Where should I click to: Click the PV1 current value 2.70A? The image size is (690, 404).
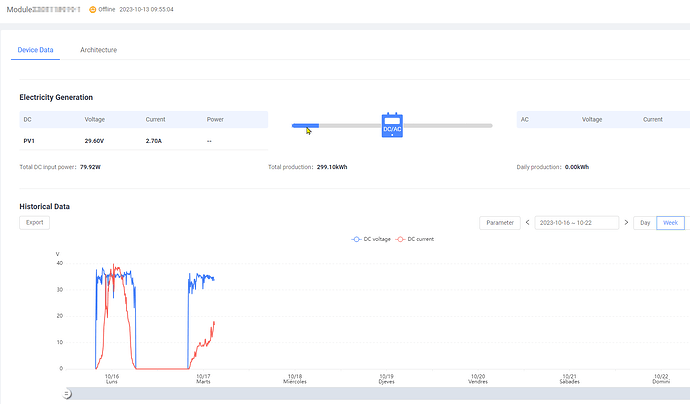click(x=154, y=141)
